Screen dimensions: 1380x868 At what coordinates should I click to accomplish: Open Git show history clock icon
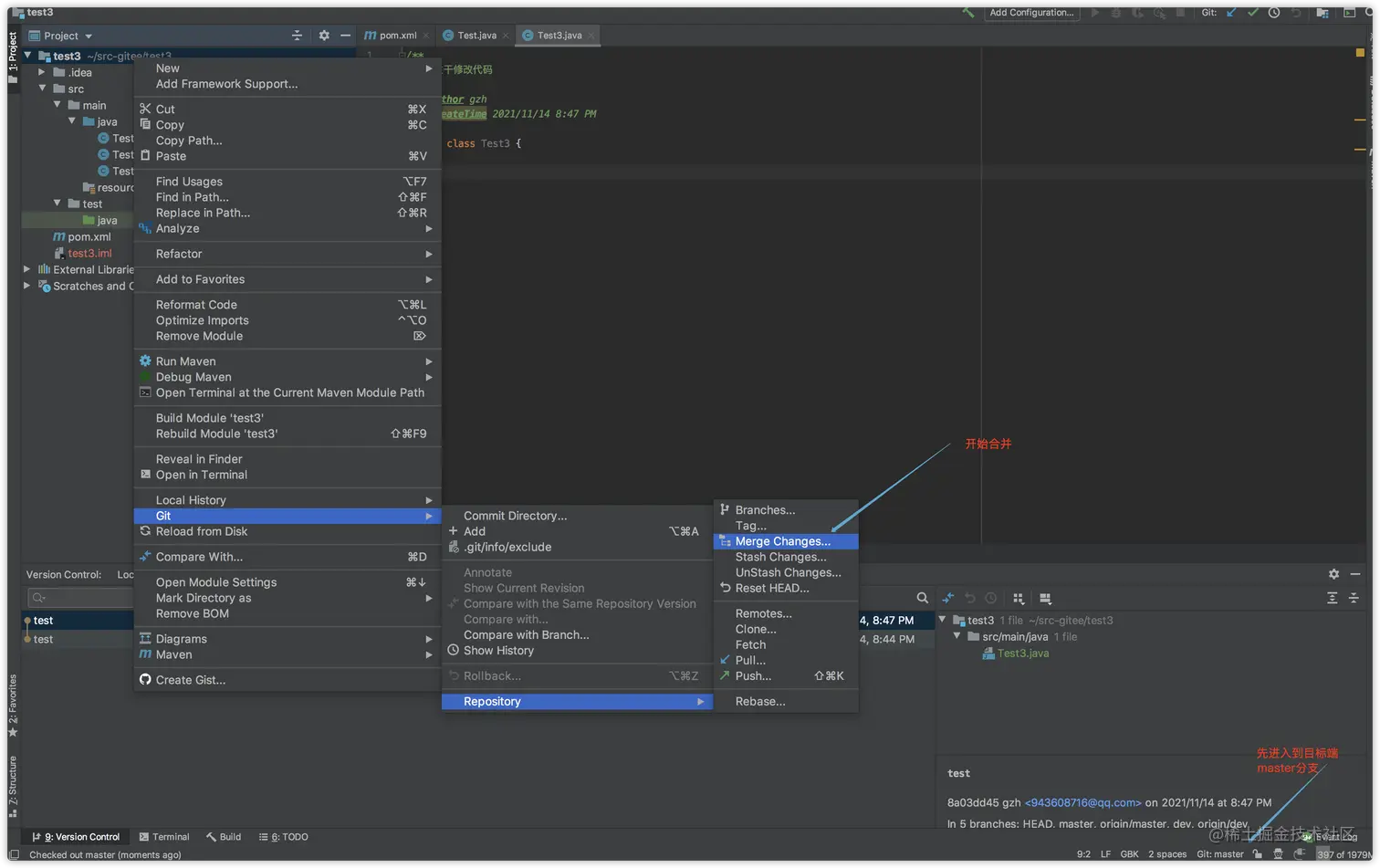click(1274, 13)
